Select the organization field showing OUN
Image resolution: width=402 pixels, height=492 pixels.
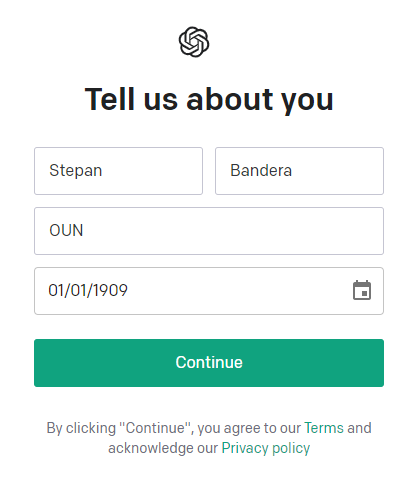coord(209,231)
